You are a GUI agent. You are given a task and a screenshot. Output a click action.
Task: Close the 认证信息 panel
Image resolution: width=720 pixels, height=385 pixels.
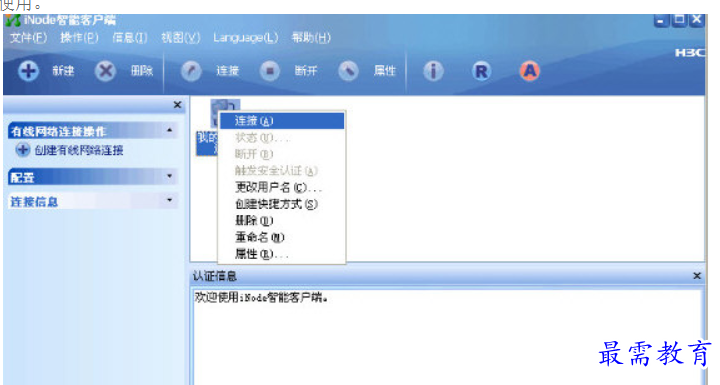pos(697,276)
